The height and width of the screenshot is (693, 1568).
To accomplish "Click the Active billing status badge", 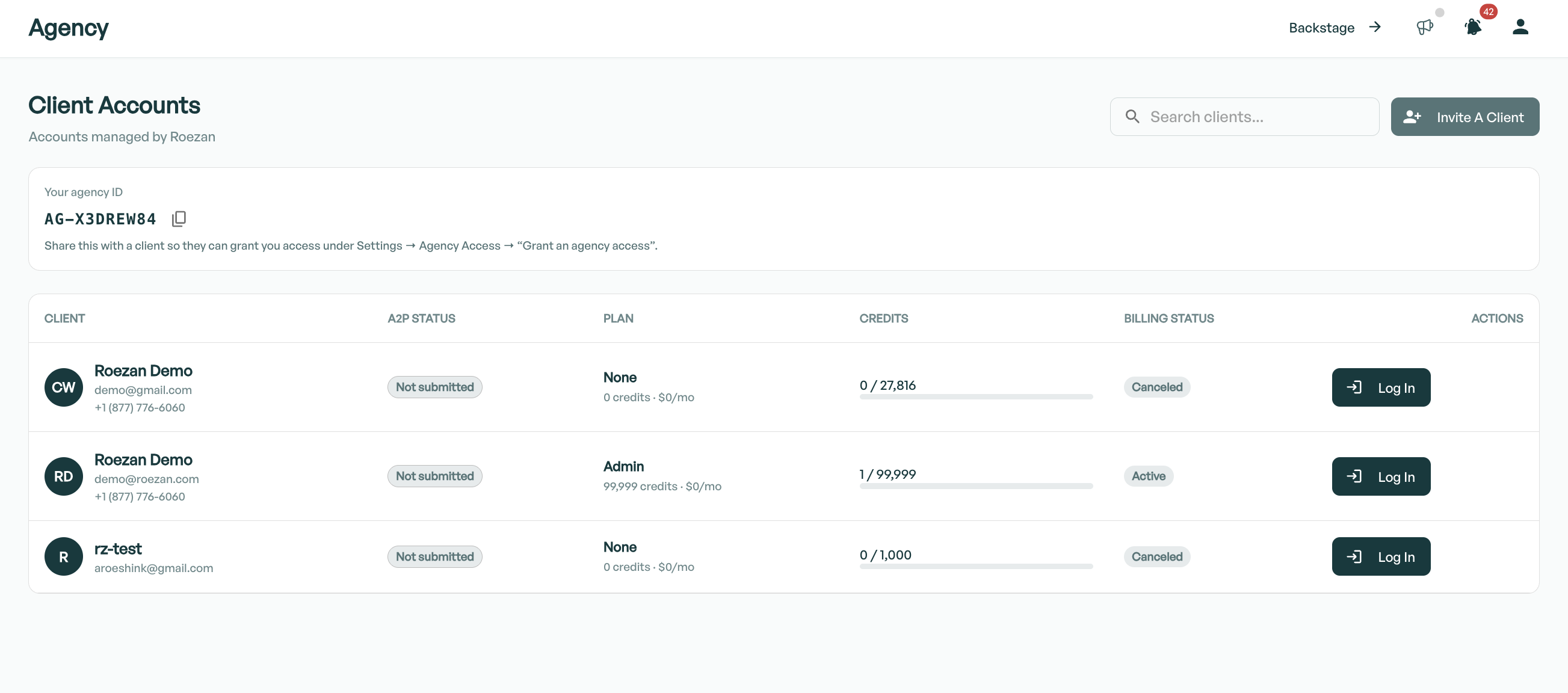I will [x=1148, y=476].
